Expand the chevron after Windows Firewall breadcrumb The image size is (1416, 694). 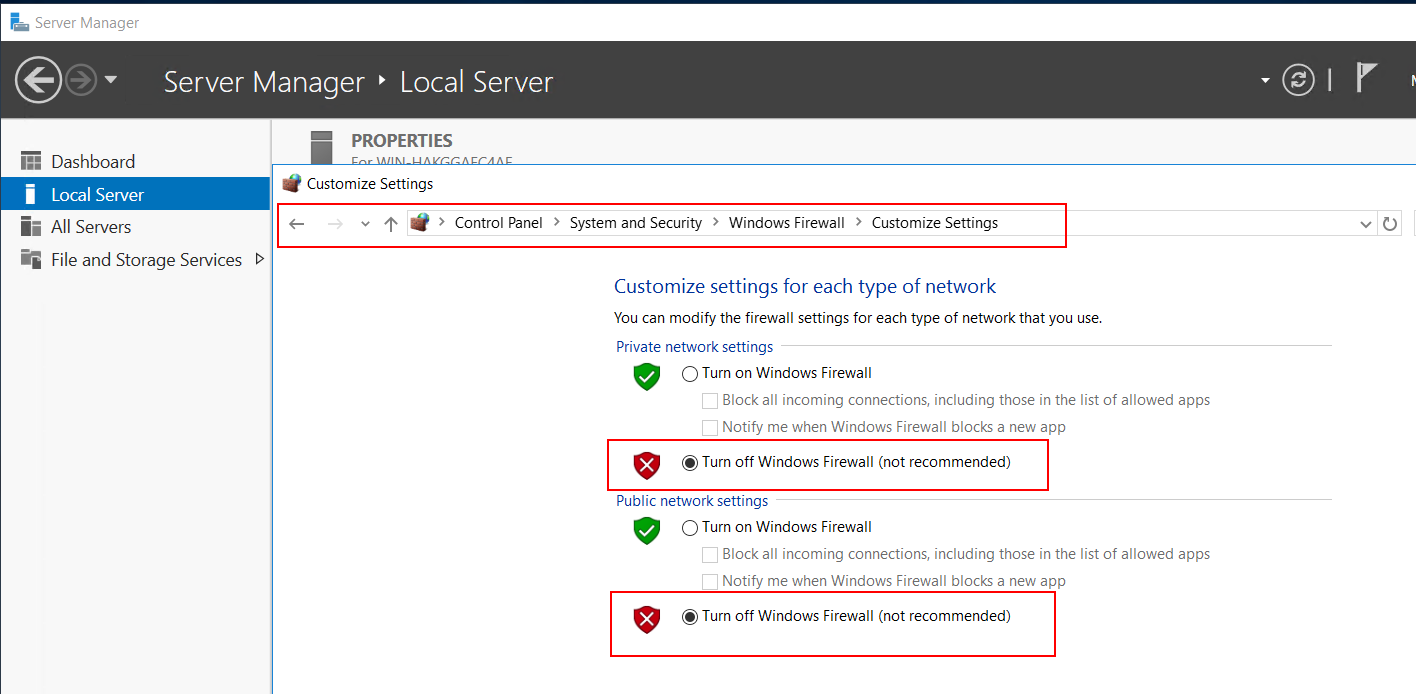[x=858, y=223]
